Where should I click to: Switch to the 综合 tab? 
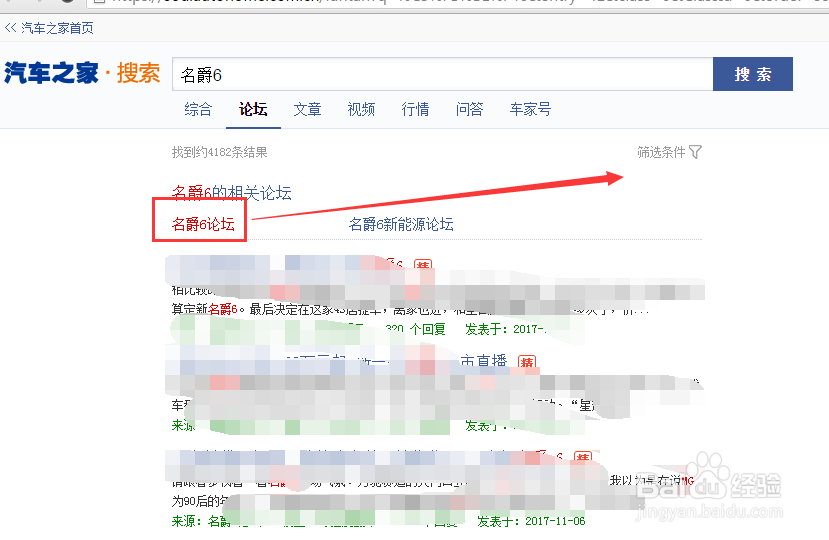tap(198, 109)
